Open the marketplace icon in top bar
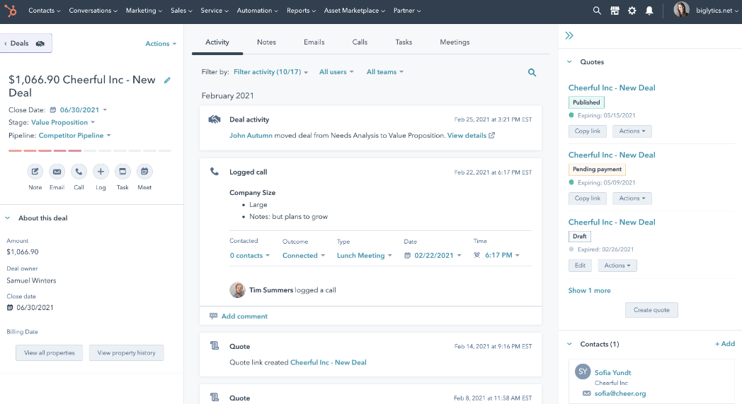Viewport: 742px width, 404px height. 614,10
